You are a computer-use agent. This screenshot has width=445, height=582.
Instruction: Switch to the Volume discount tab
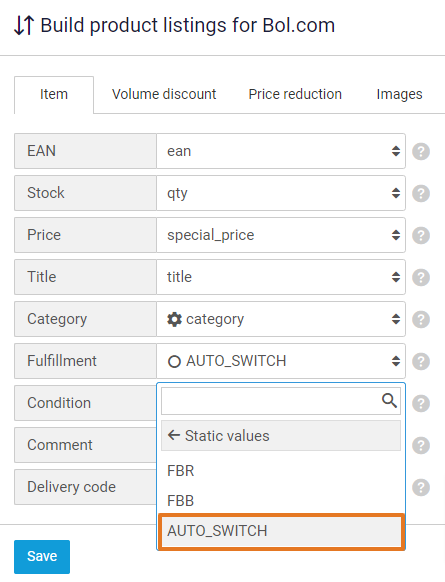click(164, 94)
